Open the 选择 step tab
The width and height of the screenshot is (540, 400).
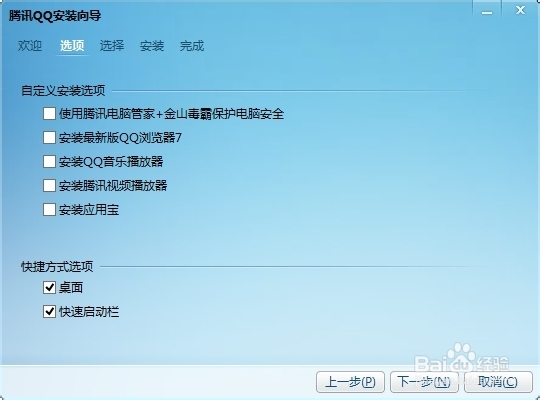coord(112,45)
